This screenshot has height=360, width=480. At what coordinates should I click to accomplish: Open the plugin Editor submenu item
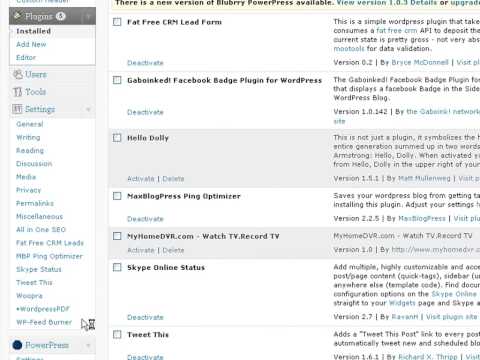26,57
